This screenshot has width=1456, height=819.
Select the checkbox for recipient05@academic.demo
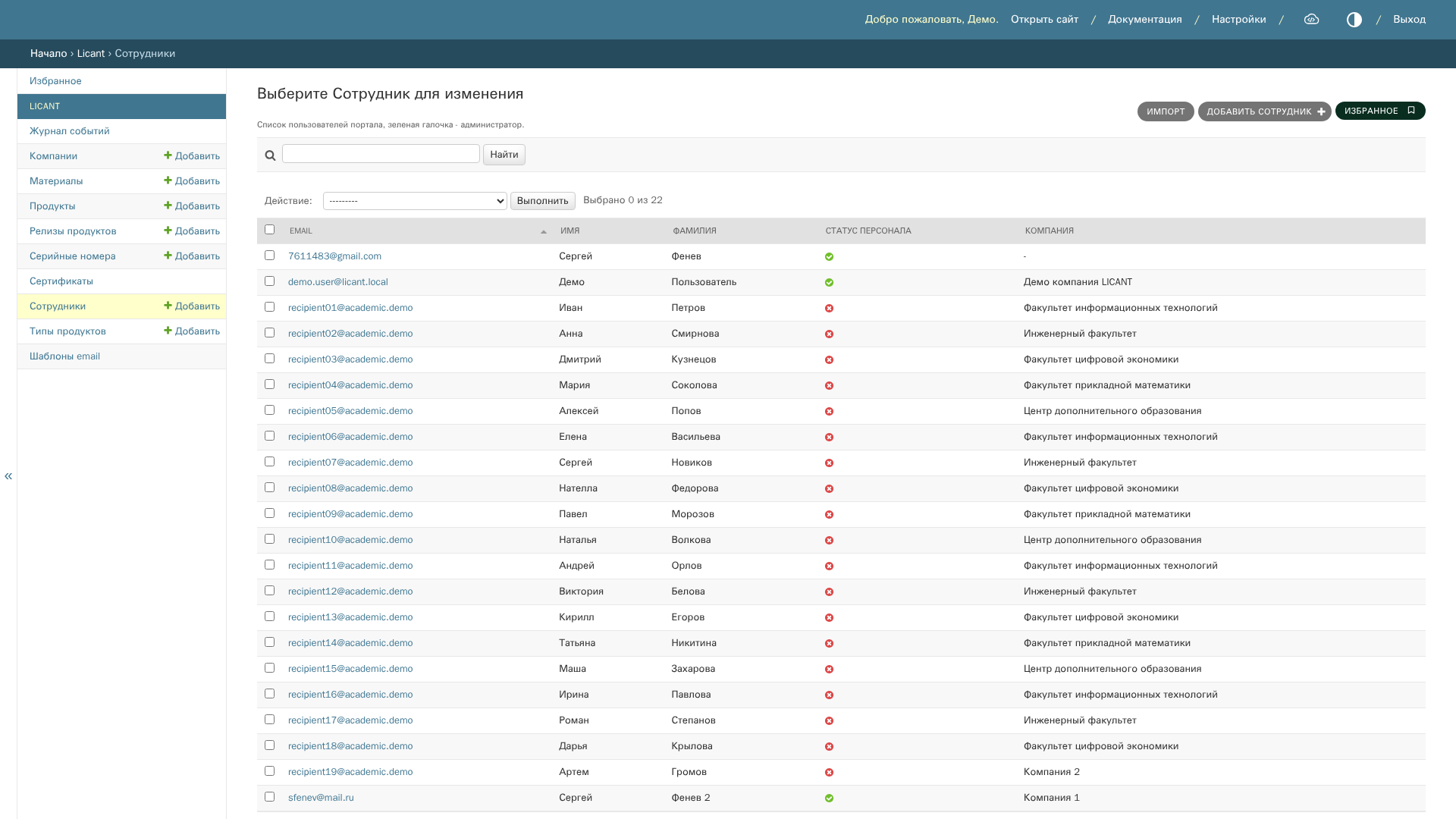269,410
